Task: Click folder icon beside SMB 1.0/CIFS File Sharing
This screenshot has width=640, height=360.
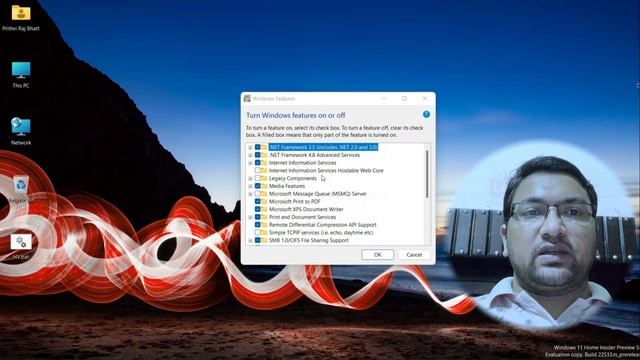Action: point(264,240)
